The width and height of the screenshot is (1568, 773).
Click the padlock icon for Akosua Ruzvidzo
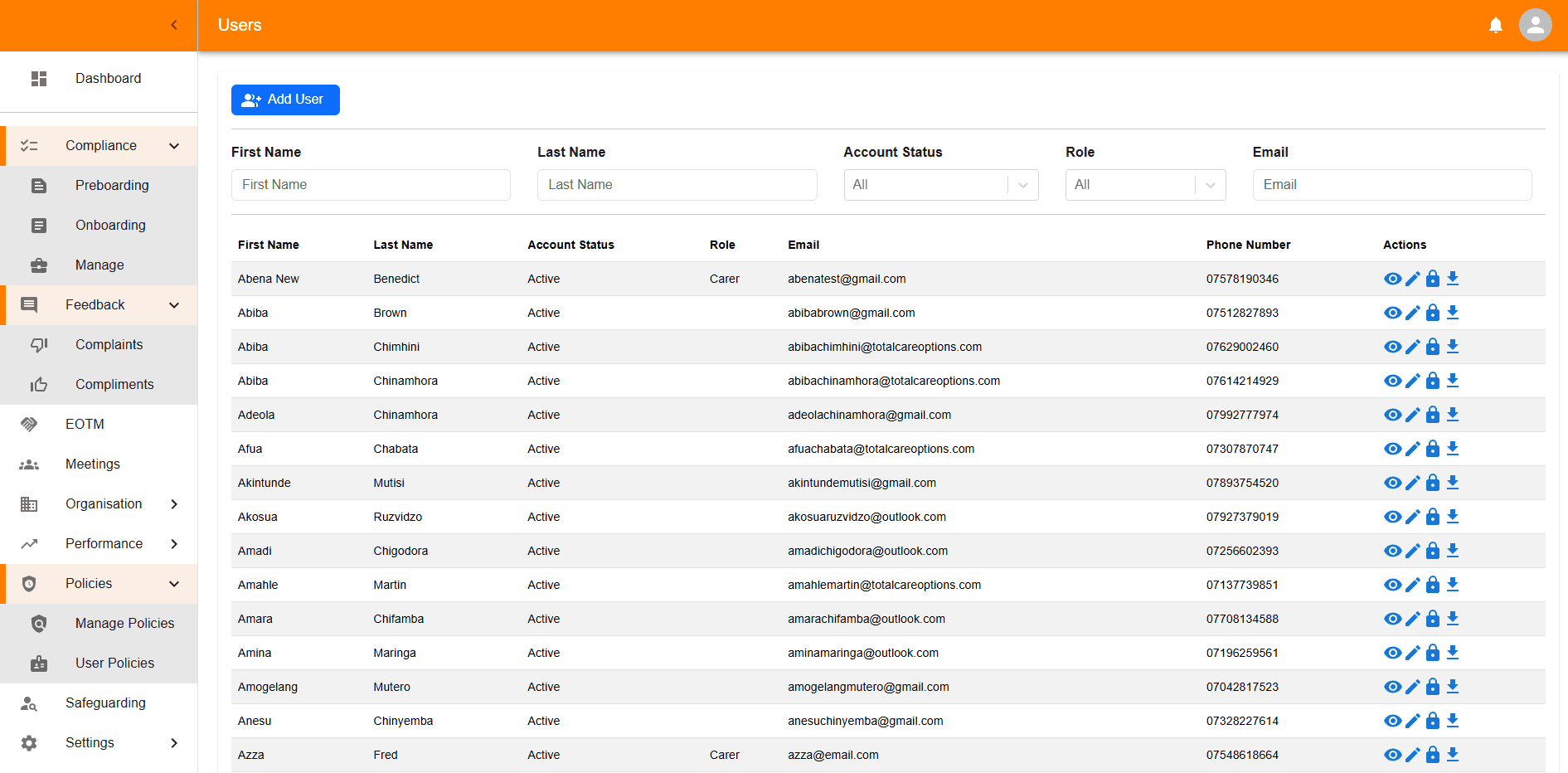tap(1433, 517)
